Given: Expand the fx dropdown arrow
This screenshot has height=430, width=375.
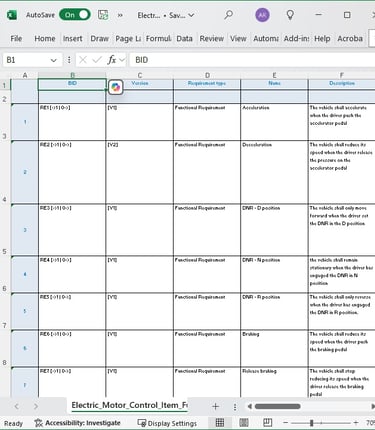Looking at the screenshot, I should pyautogui.click(x=122, y=60).
